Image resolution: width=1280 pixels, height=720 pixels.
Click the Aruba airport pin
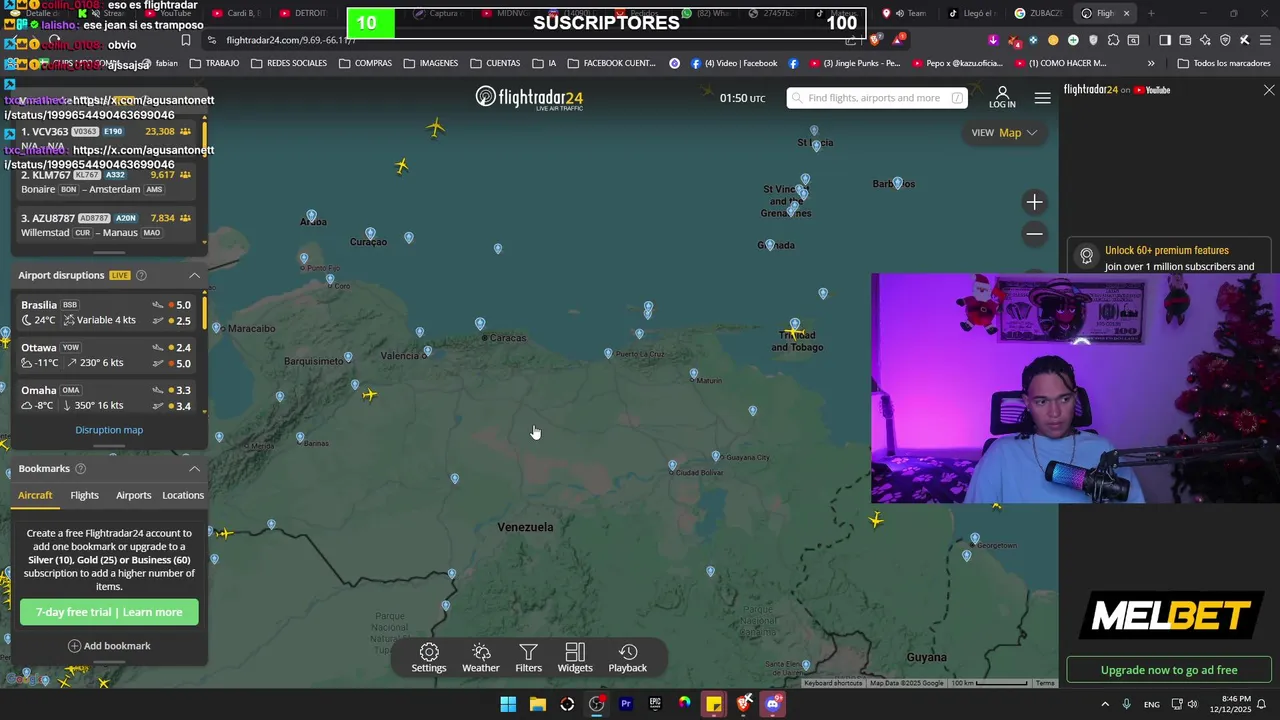tap(312, 217)
